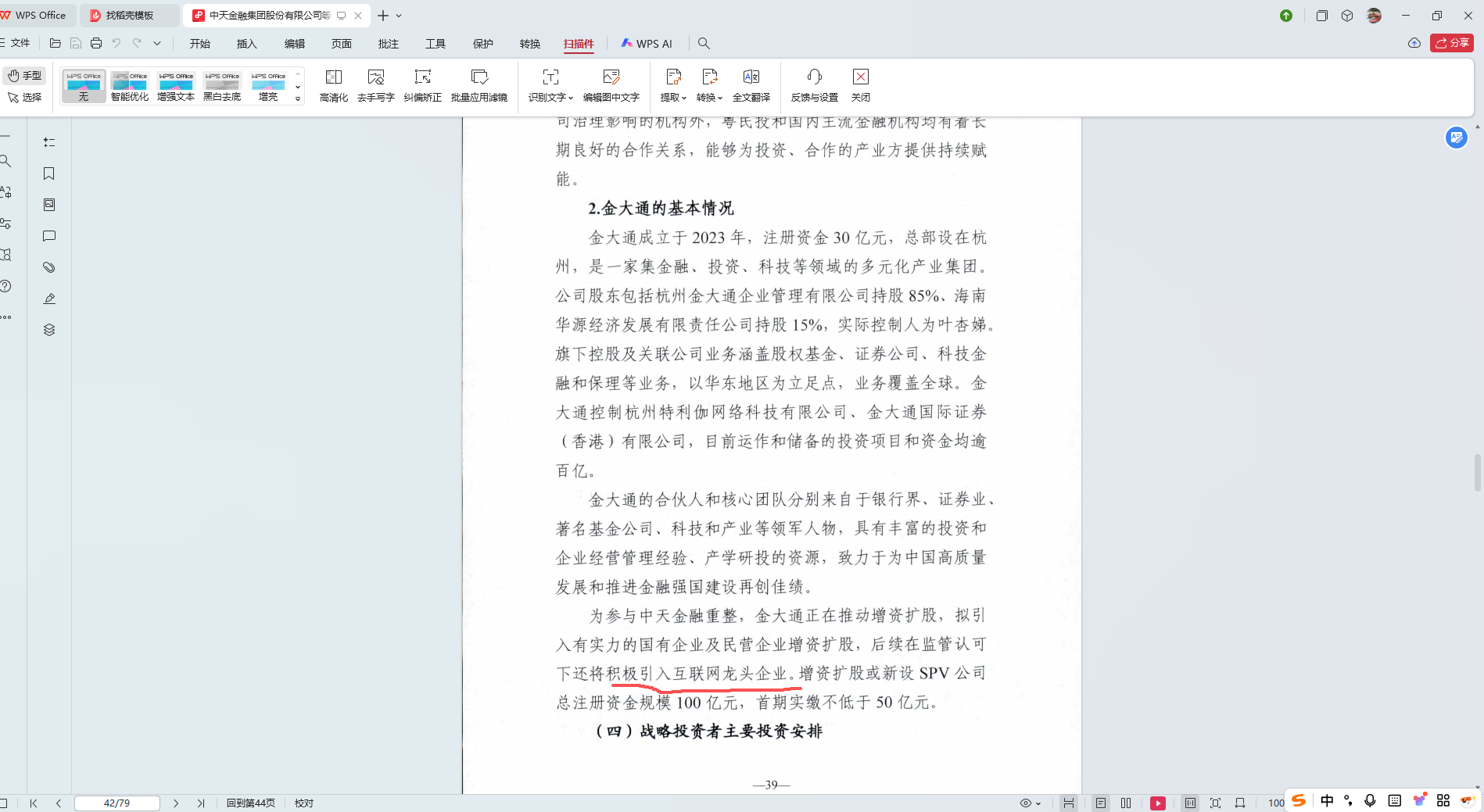Click the 校对 proofread button in status bar
Screen dimensions: 1484x812
304,803
